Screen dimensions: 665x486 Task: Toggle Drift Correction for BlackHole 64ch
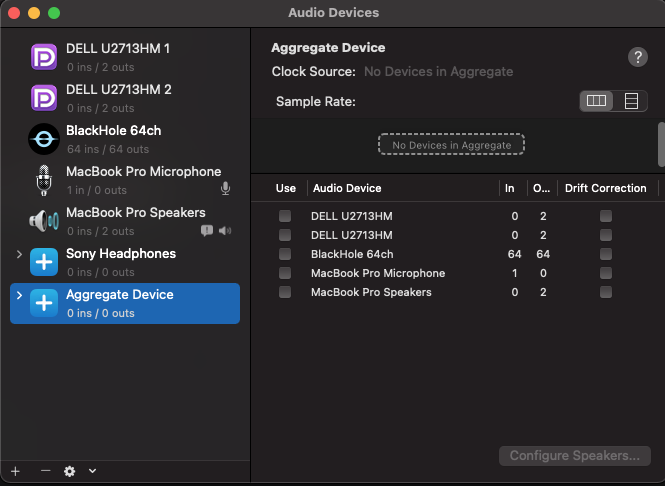[606, 254]
